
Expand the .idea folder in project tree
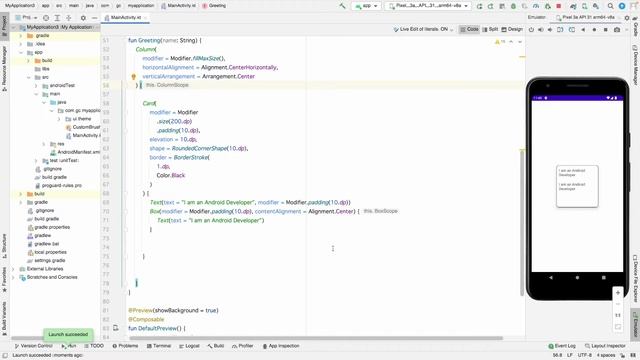click(x=21, y=44)
